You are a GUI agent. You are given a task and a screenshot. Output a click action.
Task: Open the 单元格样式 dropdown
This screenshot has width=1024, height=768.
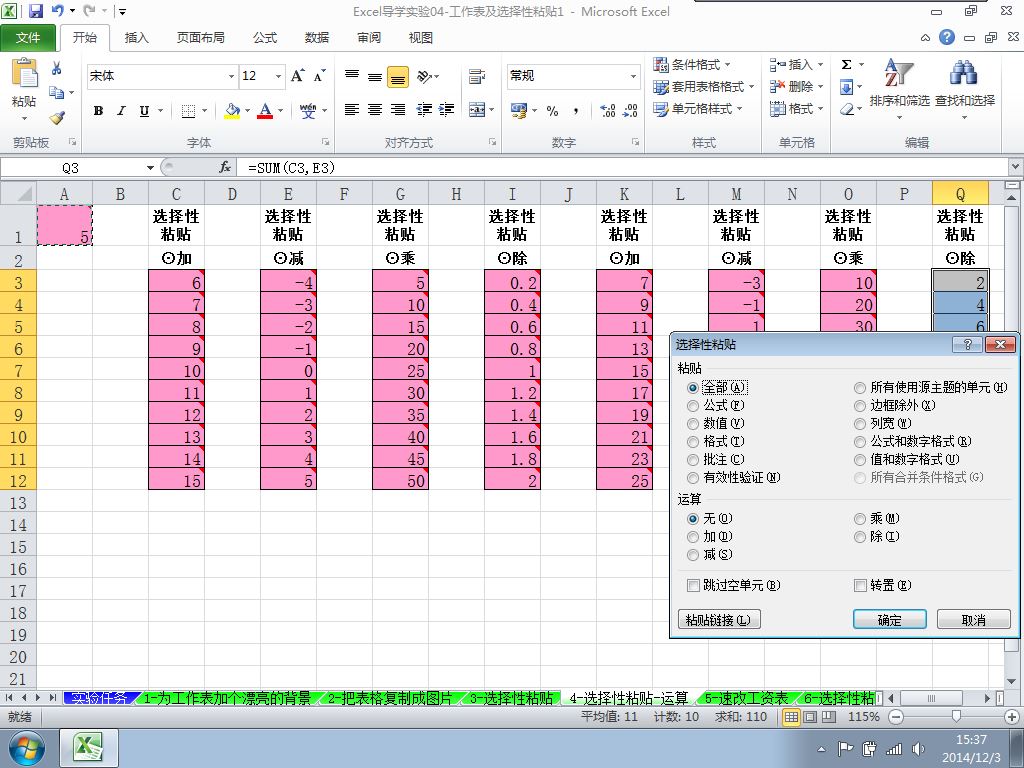(697, 109)
